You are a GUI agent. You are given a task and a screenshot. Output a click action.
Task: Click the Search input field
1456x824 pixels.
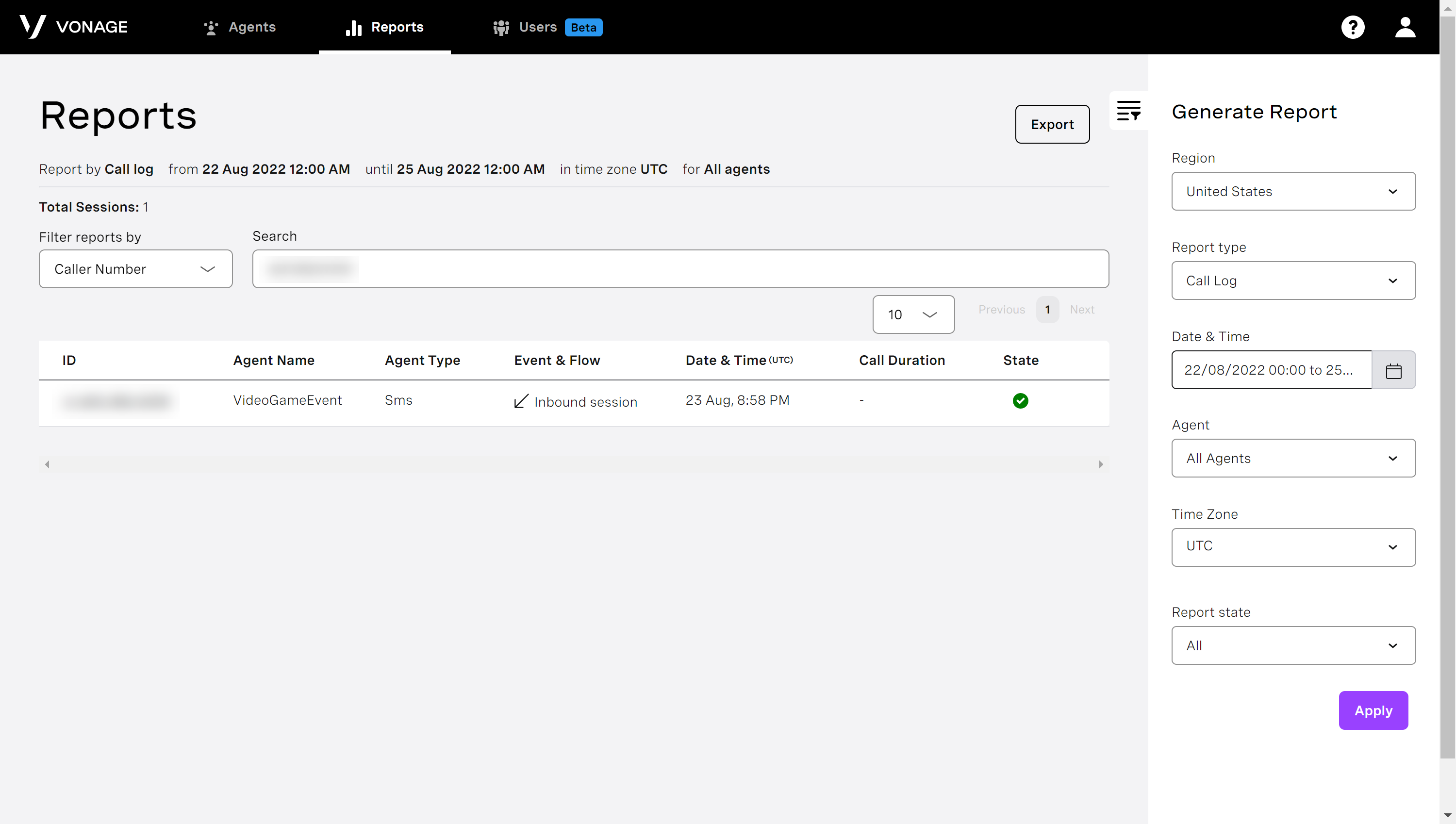click(681, 269)
